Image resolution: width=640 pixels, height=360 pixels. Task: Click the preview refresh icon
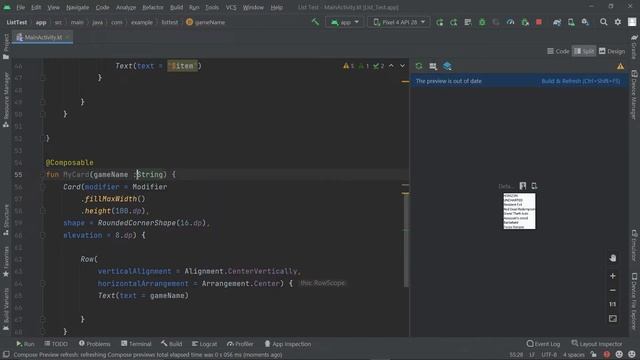[419, 66]
